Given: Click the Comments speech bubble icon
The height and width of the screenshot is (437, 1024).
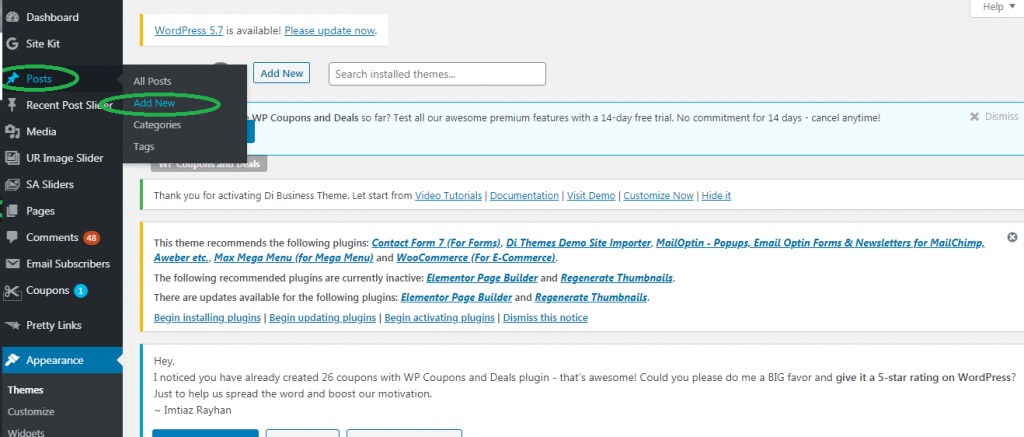Looking at the screenshot, I should click(12, 238).
